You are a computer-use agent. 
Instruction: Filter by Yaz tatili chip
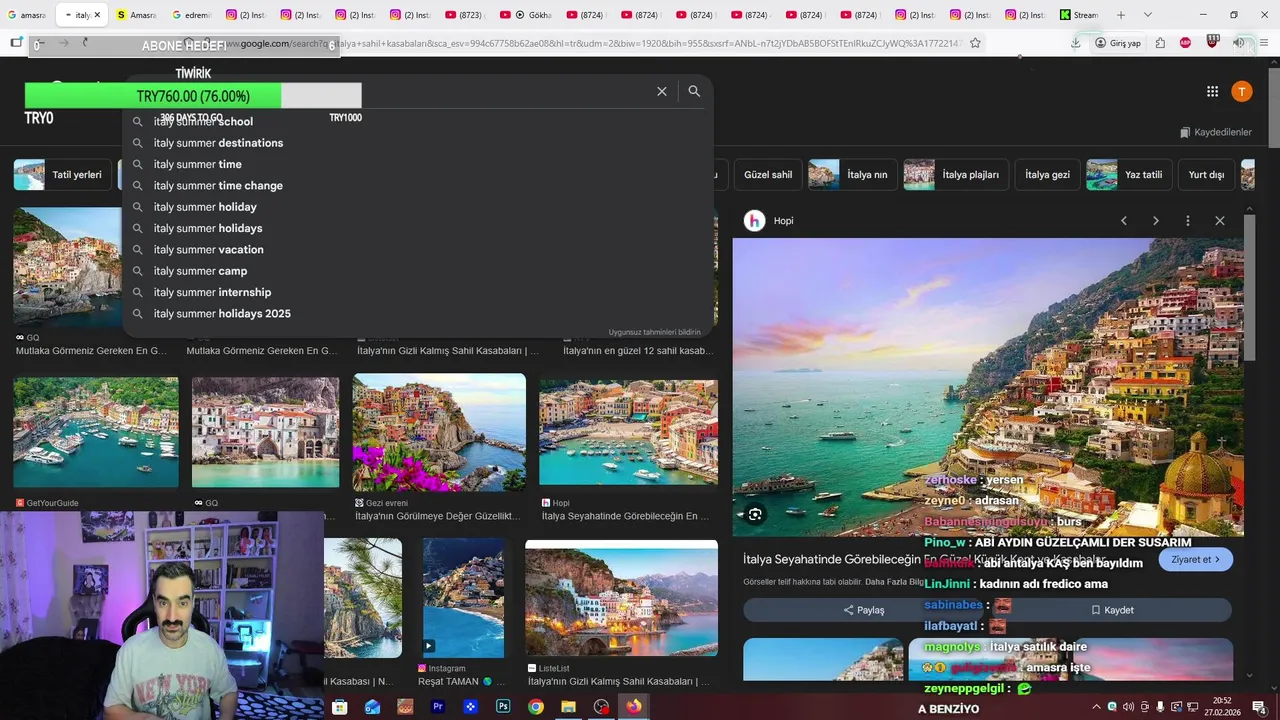click(1128, 174)
